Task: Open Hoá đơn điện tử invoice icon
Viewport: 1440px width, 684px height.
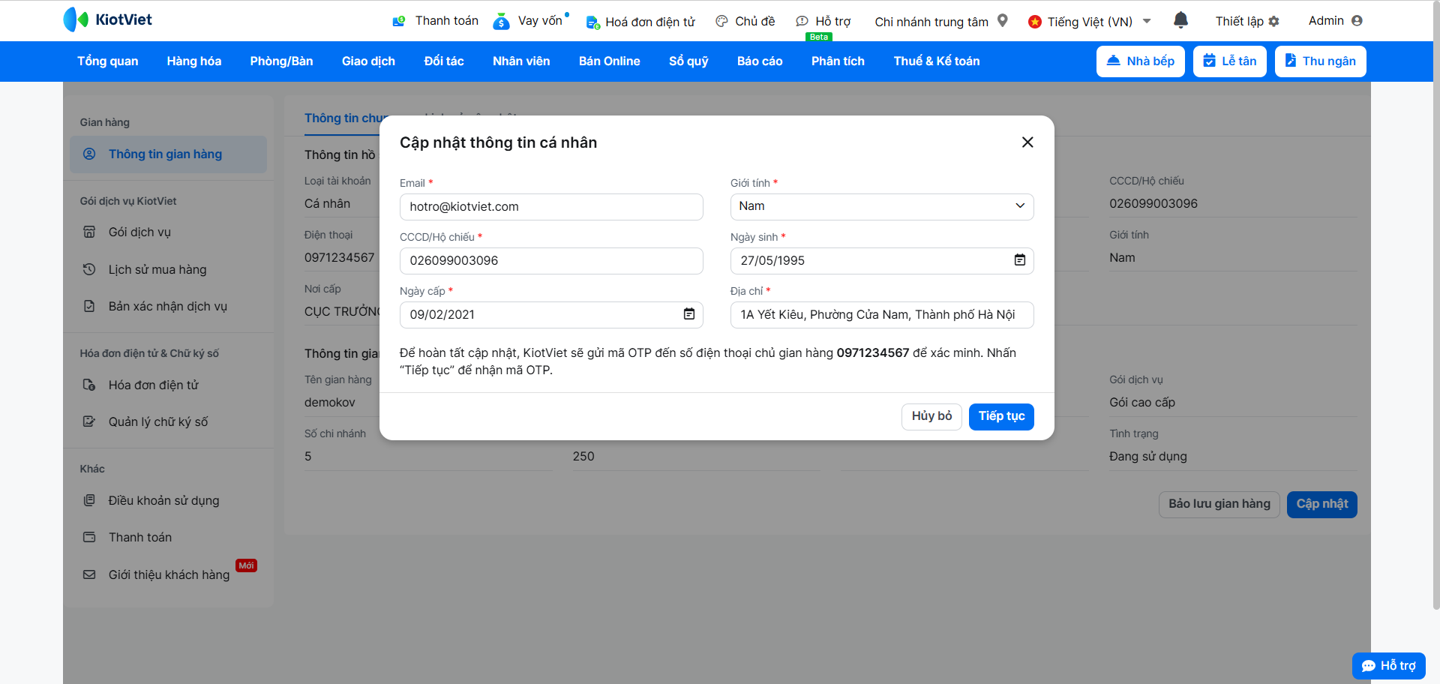Action: [x=592, y=22]
